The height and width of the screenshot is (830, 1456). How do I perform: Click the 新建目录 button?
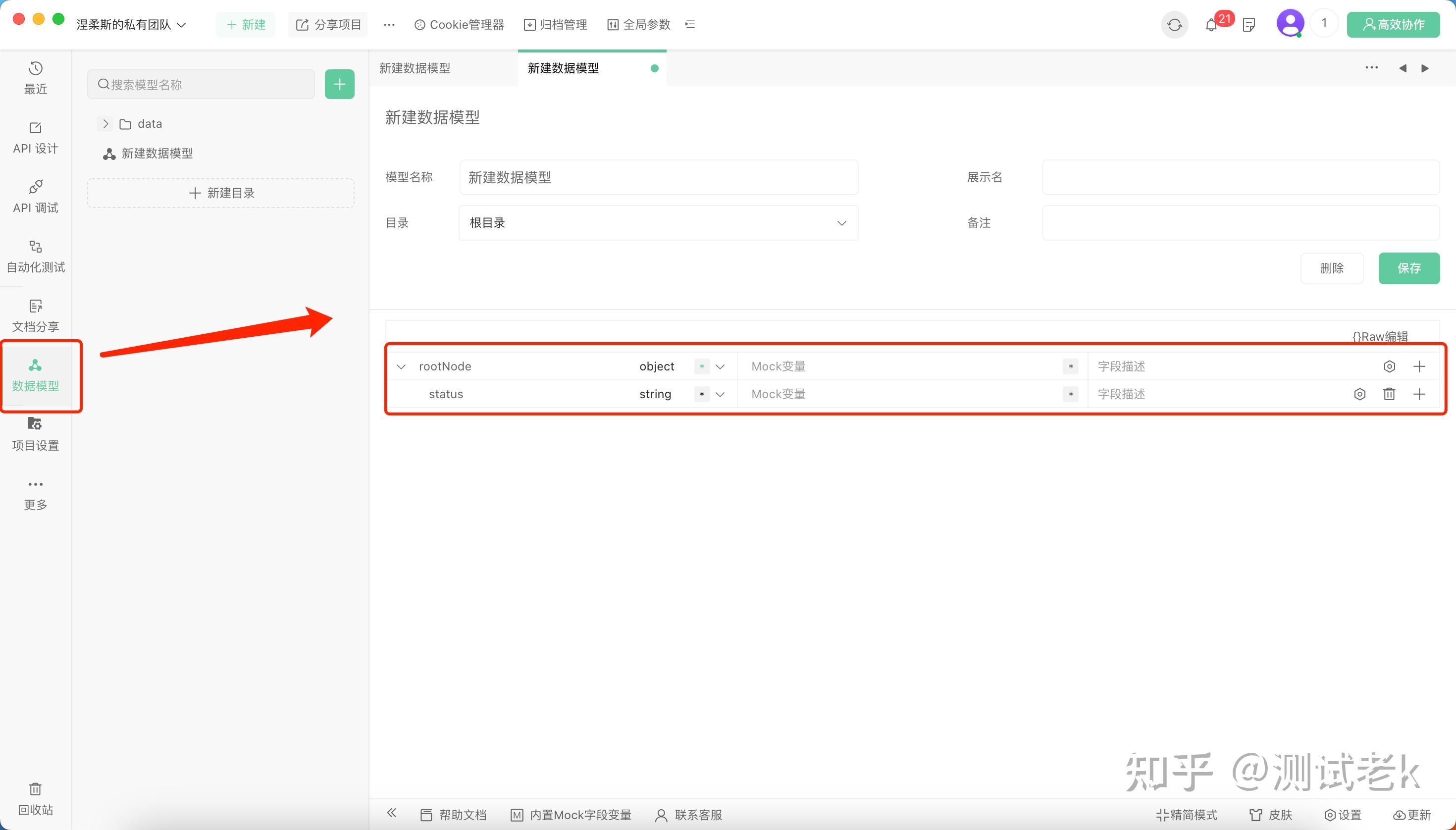[220, 193]
